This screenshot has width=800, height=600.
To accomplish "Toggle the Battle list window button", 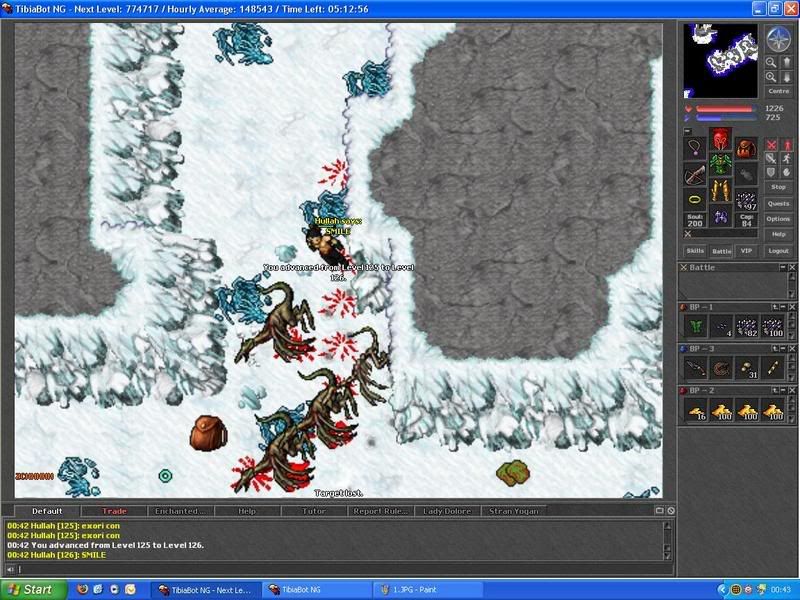I will [x=721, y=251].
